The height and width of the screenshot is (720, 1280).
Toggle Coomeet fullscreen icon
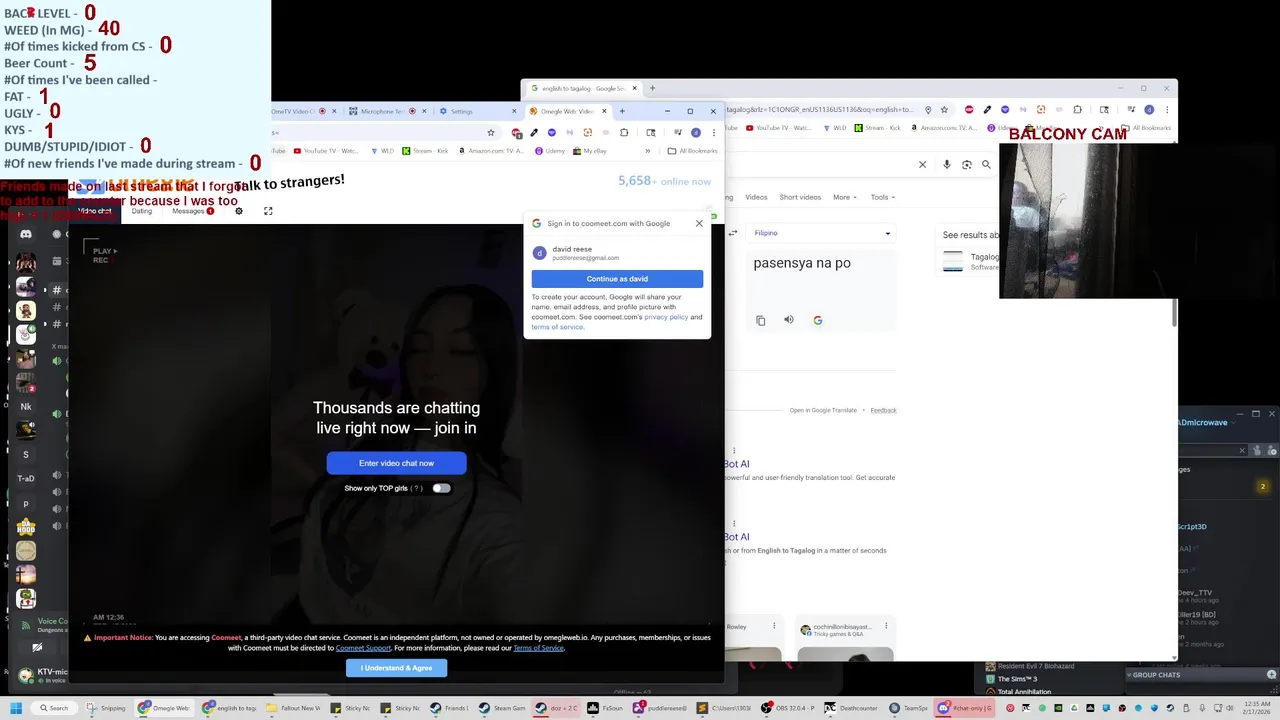[268, 211]
